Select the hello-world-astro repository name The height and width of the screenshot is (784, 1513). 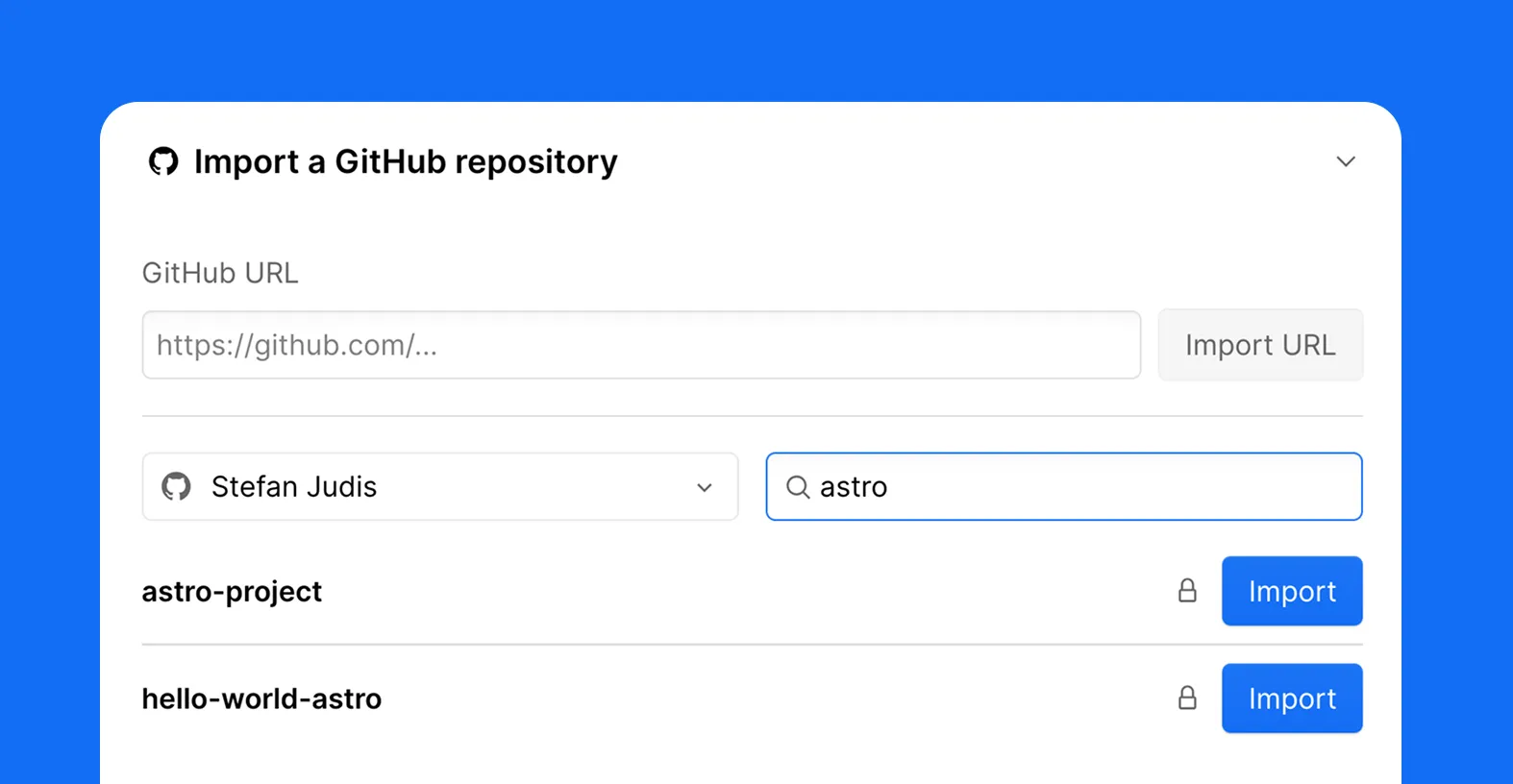[261, 698]
